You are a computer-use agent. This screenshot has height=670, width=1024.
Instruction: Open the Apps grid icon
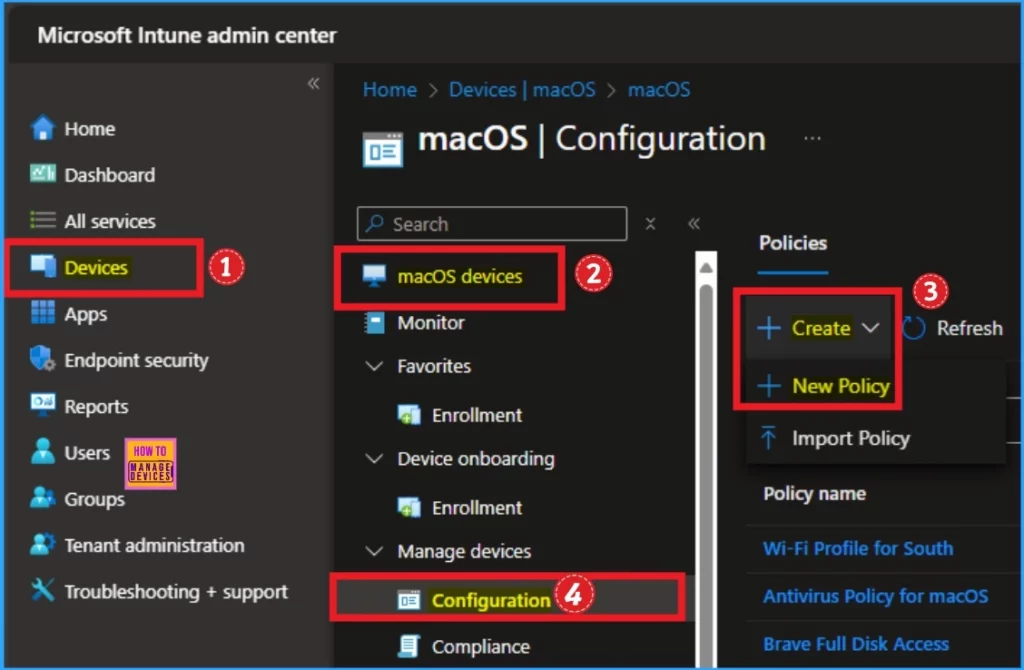tap(43, 312)
